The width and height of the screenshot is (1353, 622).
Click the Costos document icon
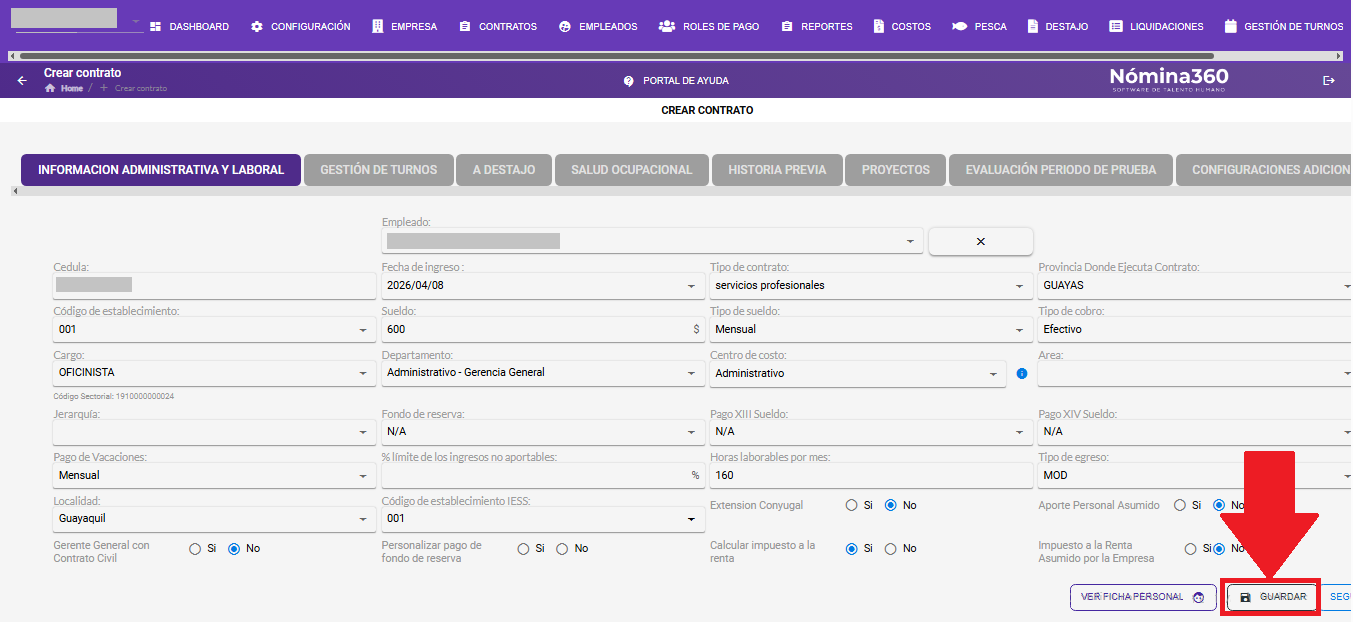click(x=878, y=27)
